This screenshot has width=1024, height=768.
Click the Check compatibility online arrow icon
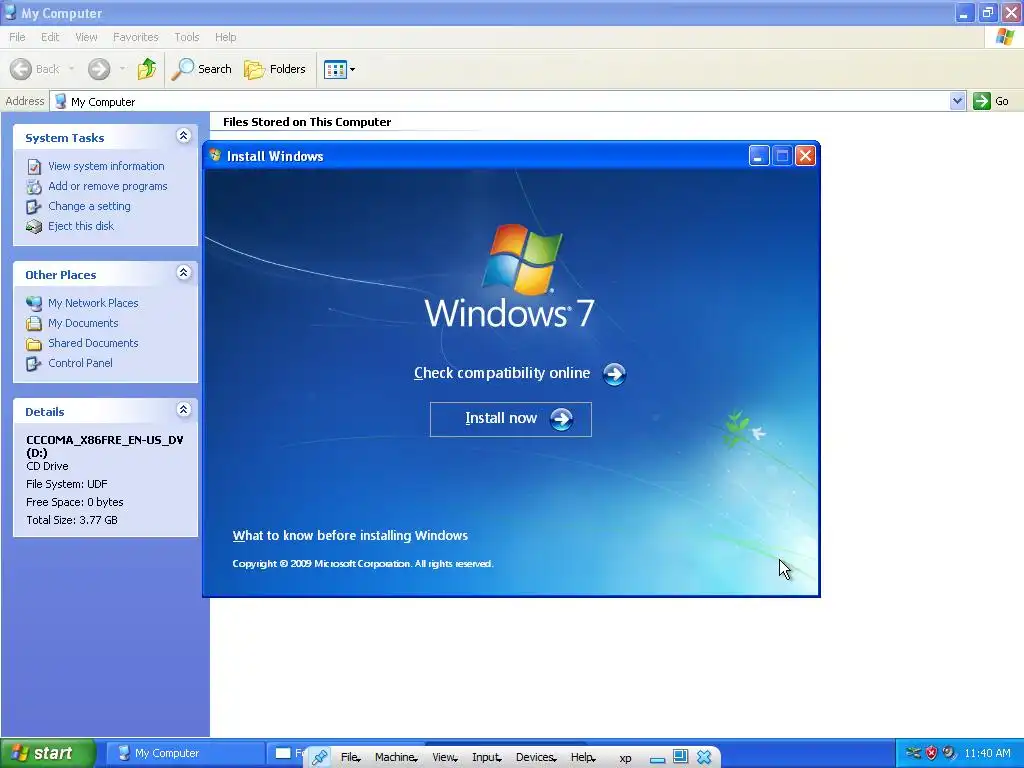click(614, 374)
